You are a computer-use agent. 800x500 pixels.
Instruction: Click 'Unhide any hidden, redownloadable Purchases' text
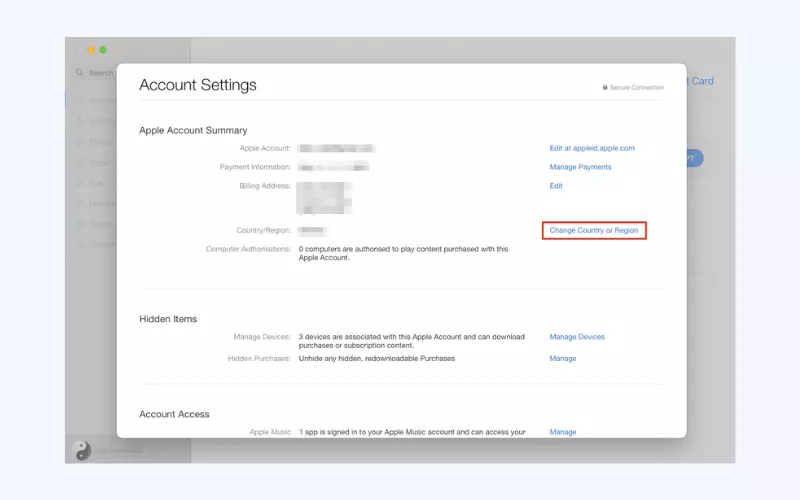(377, 359)
